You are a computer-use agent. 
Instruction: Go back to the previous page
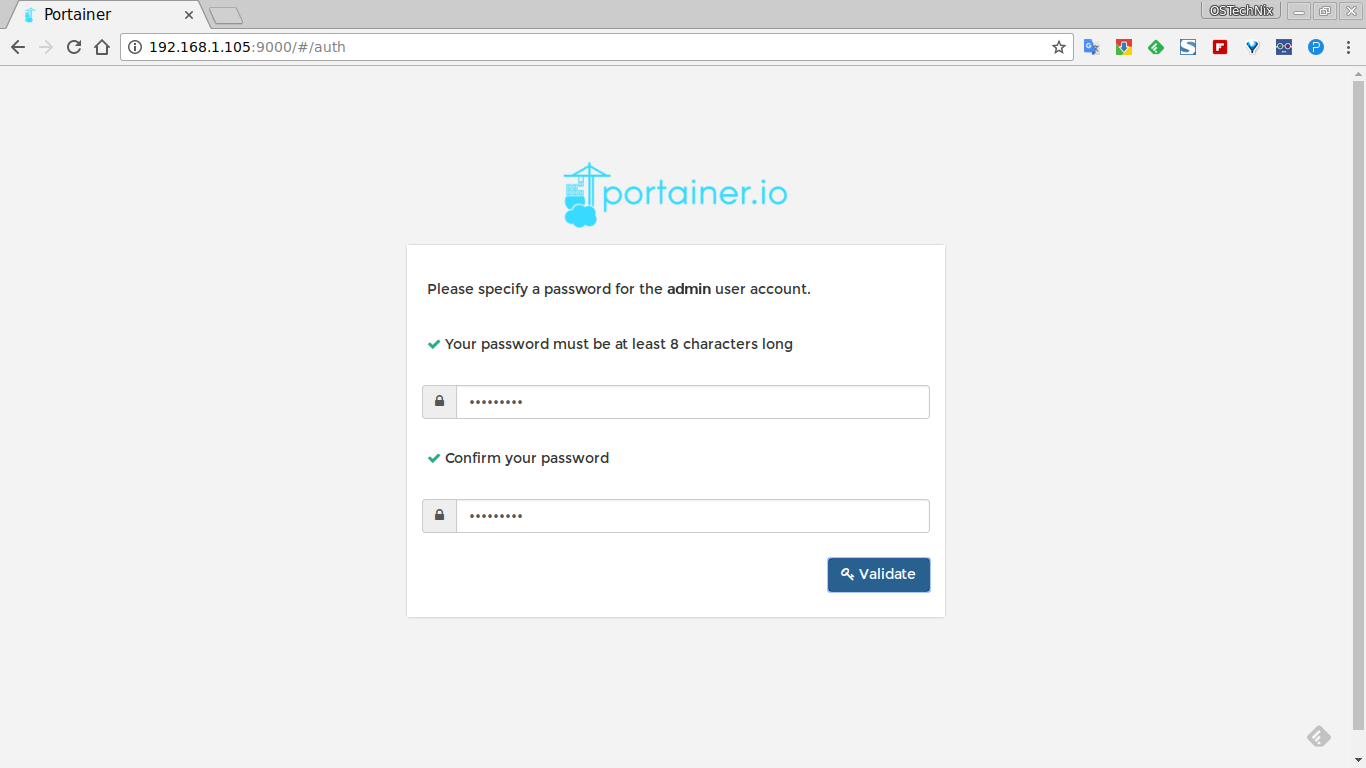coord(18,47)
